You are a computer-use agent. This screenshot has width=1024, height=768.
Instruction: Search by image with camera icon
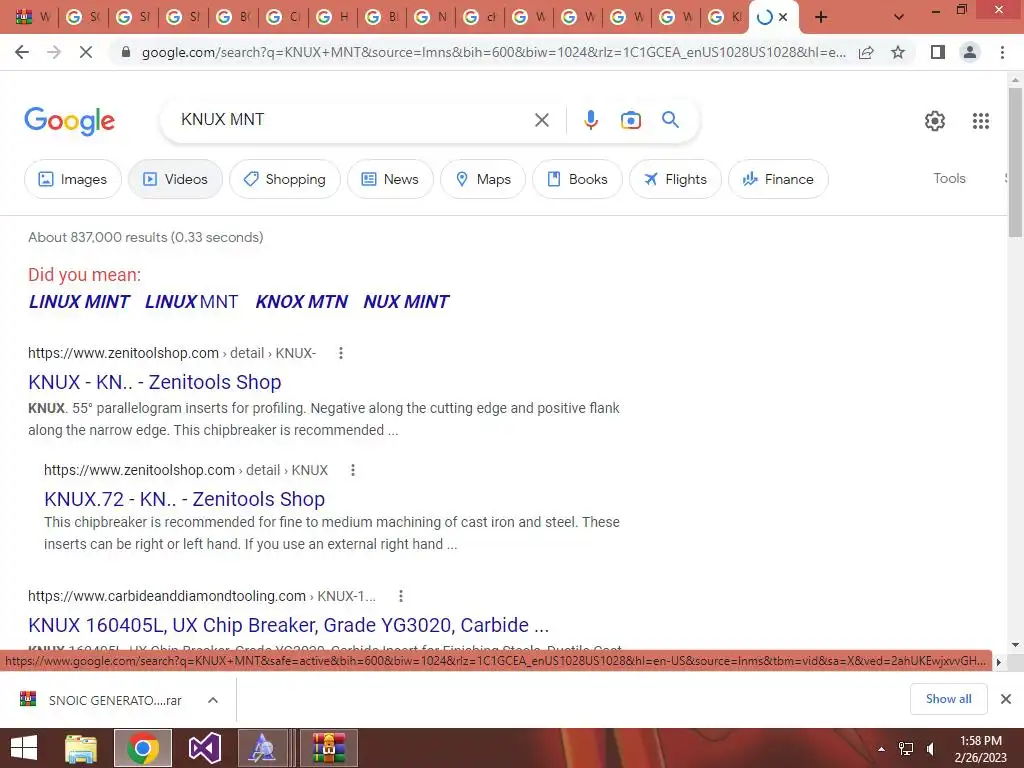coord(630,120)
